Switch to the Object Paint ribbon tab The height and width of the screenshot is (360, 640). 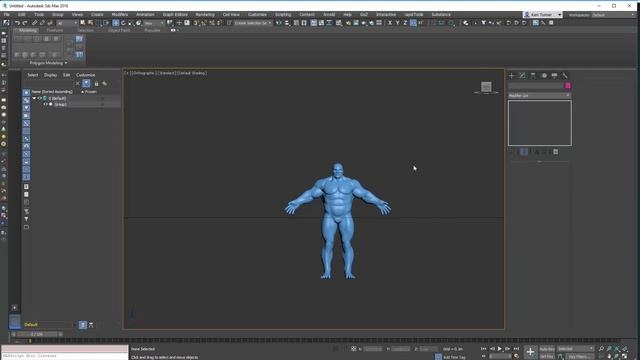pos(119,30)
